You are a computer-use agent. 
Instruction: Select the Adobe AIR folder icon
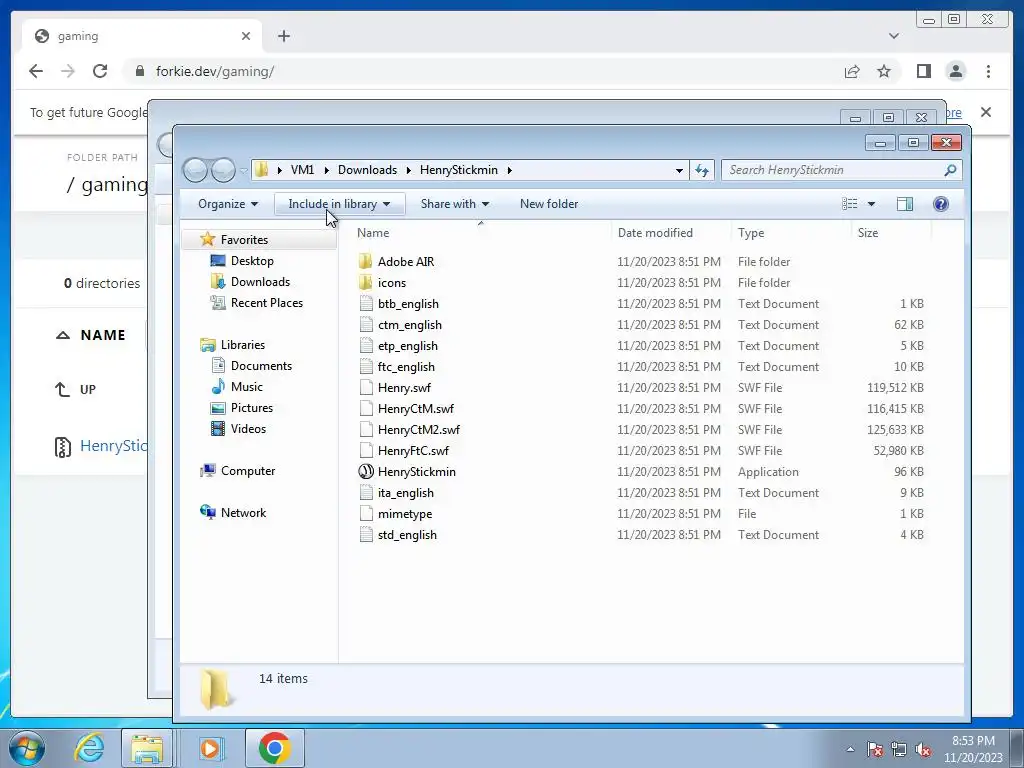point(365,261)
